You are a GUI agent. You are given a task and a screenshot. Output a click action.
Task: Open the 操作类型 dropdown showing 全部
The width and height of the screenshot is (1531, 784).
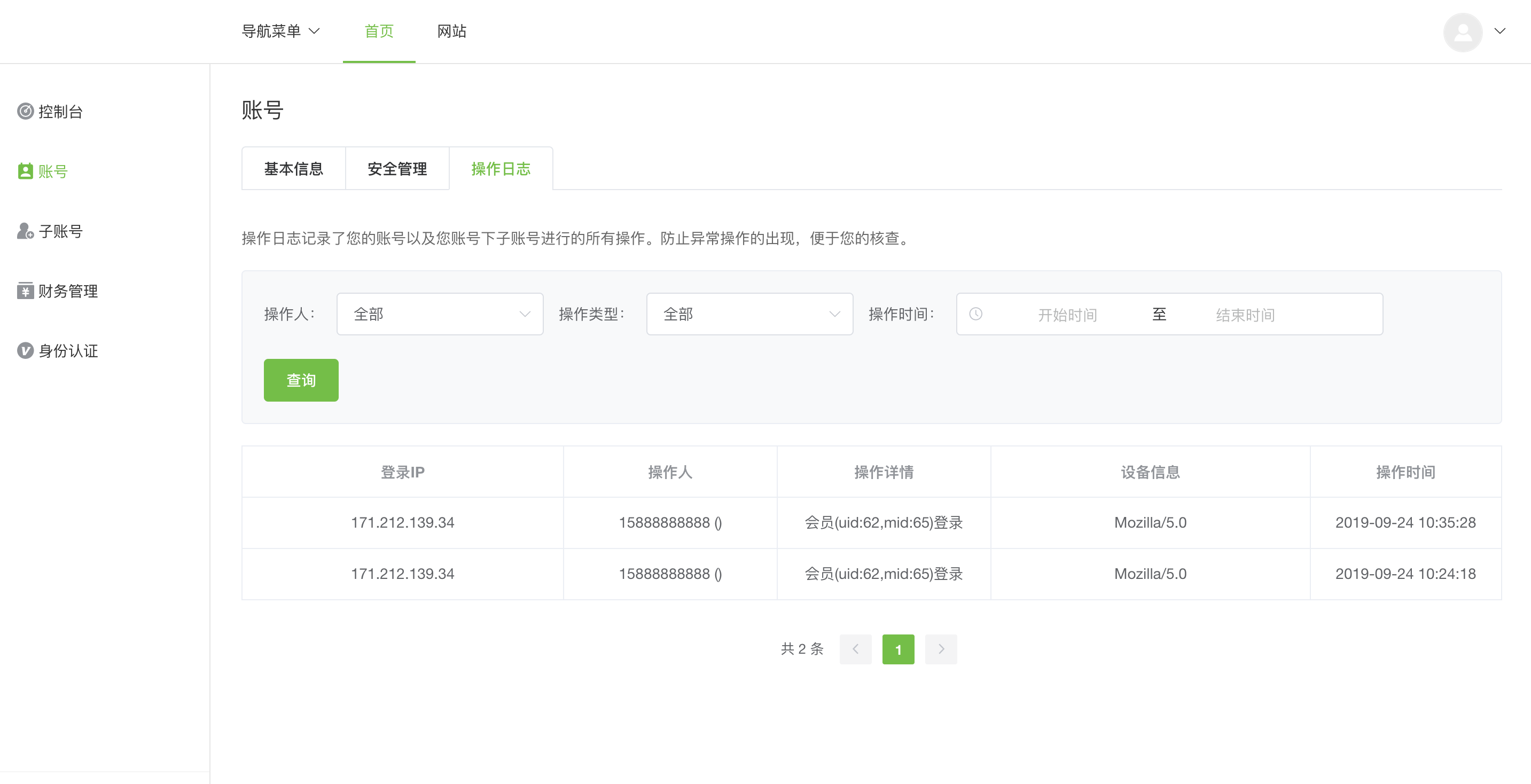pos(749,314)
